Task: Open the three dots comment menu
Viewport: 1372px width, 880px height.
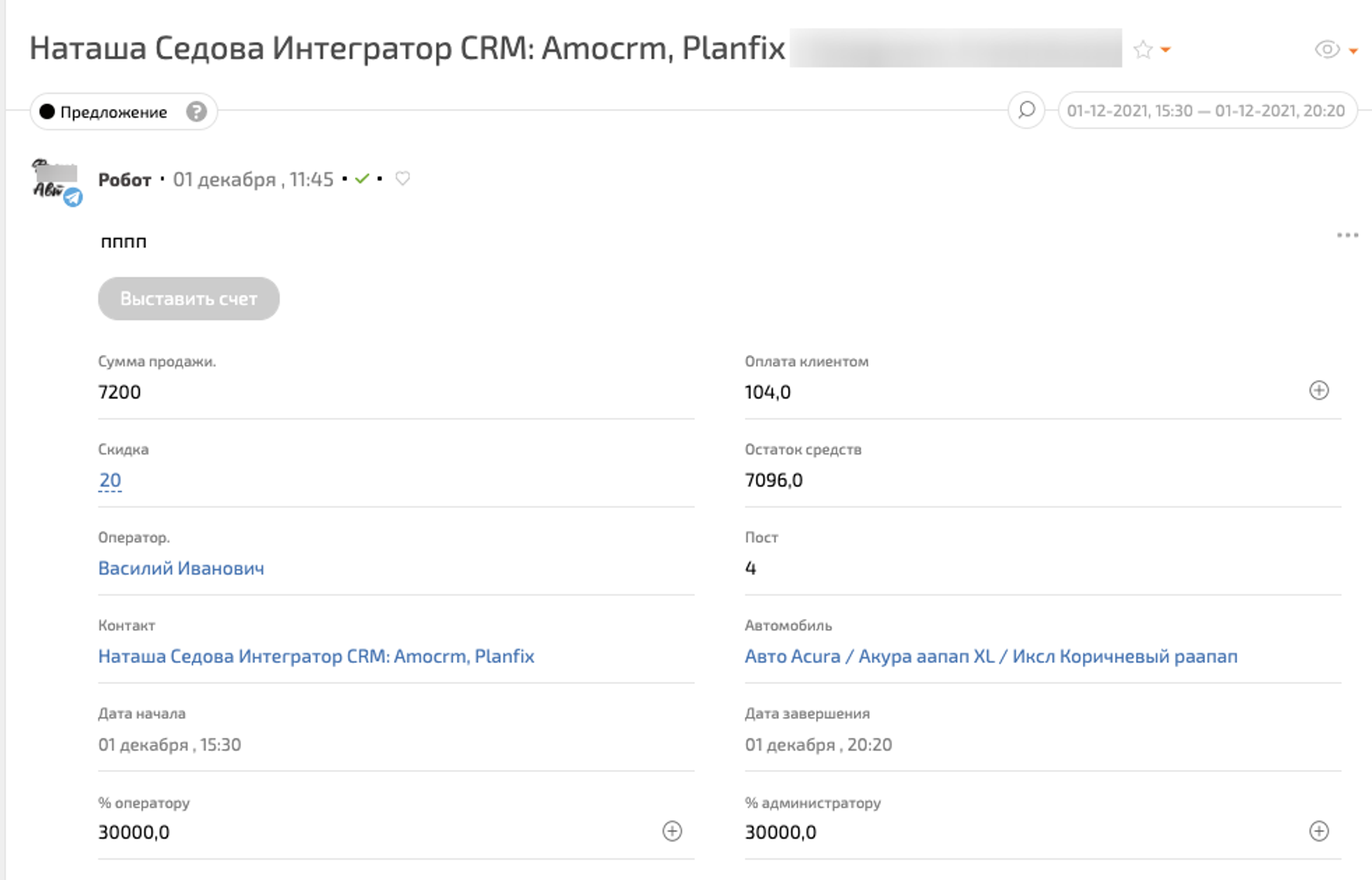Action: pos(1347,235)
